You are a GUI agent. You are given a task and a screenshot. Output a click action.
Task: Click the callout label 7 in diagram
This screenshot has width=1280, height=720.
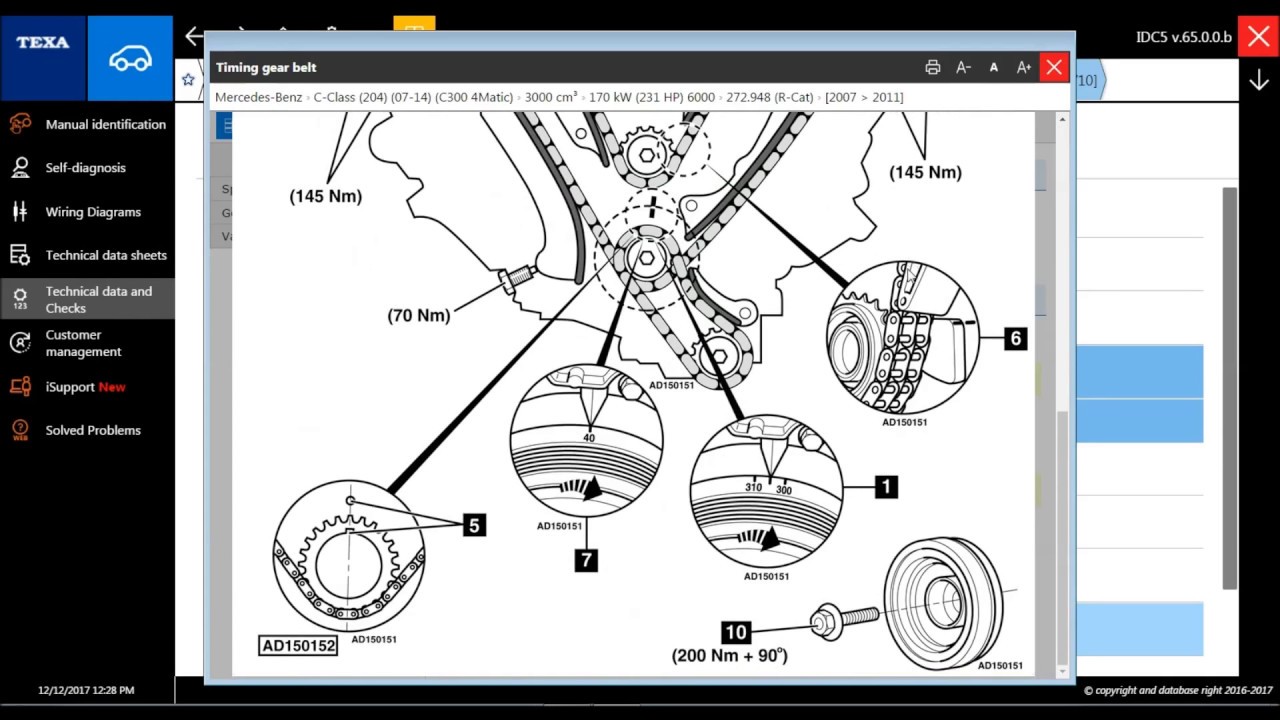[x=586, y=561]
